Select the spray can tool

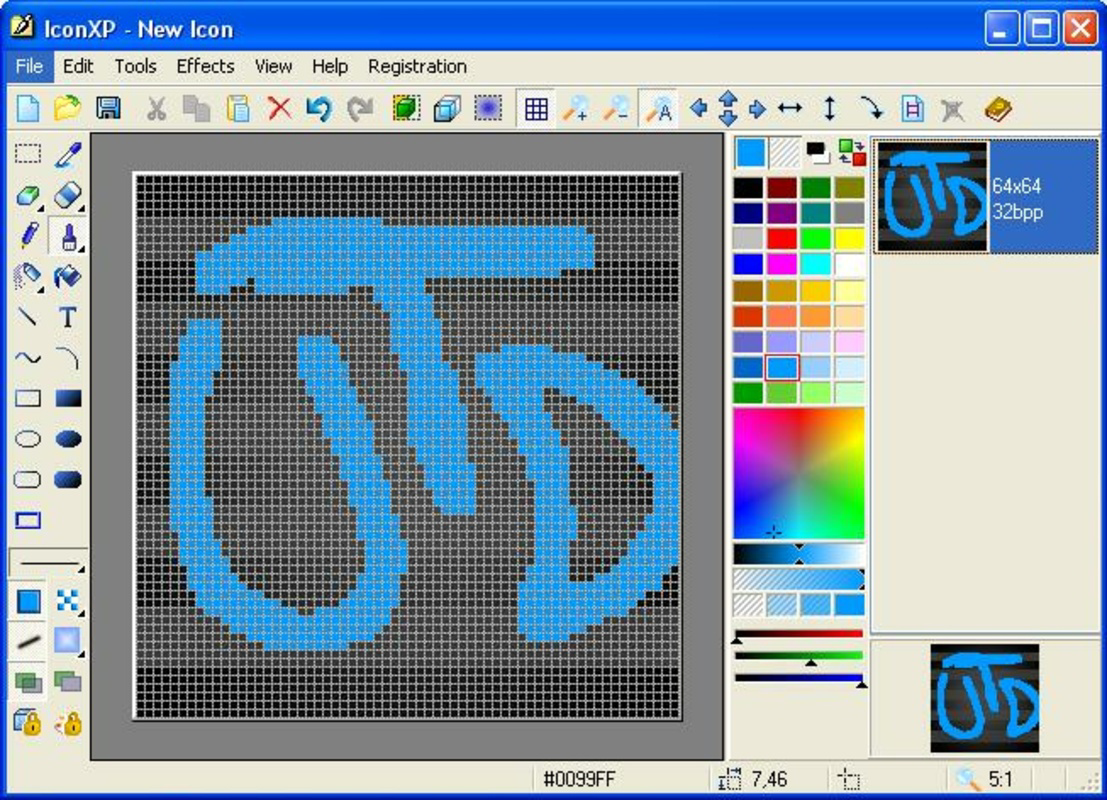point(28,276)
